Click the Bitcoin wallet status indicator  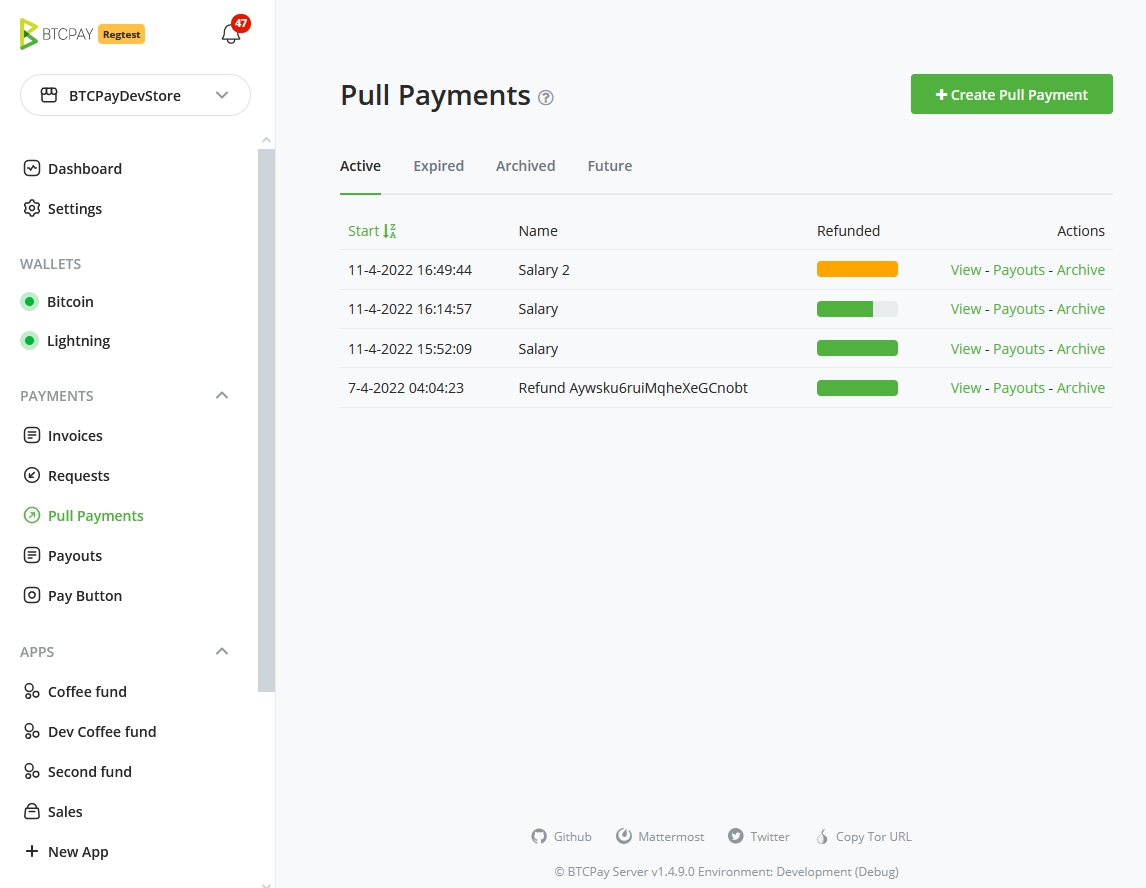pos(29,301)
